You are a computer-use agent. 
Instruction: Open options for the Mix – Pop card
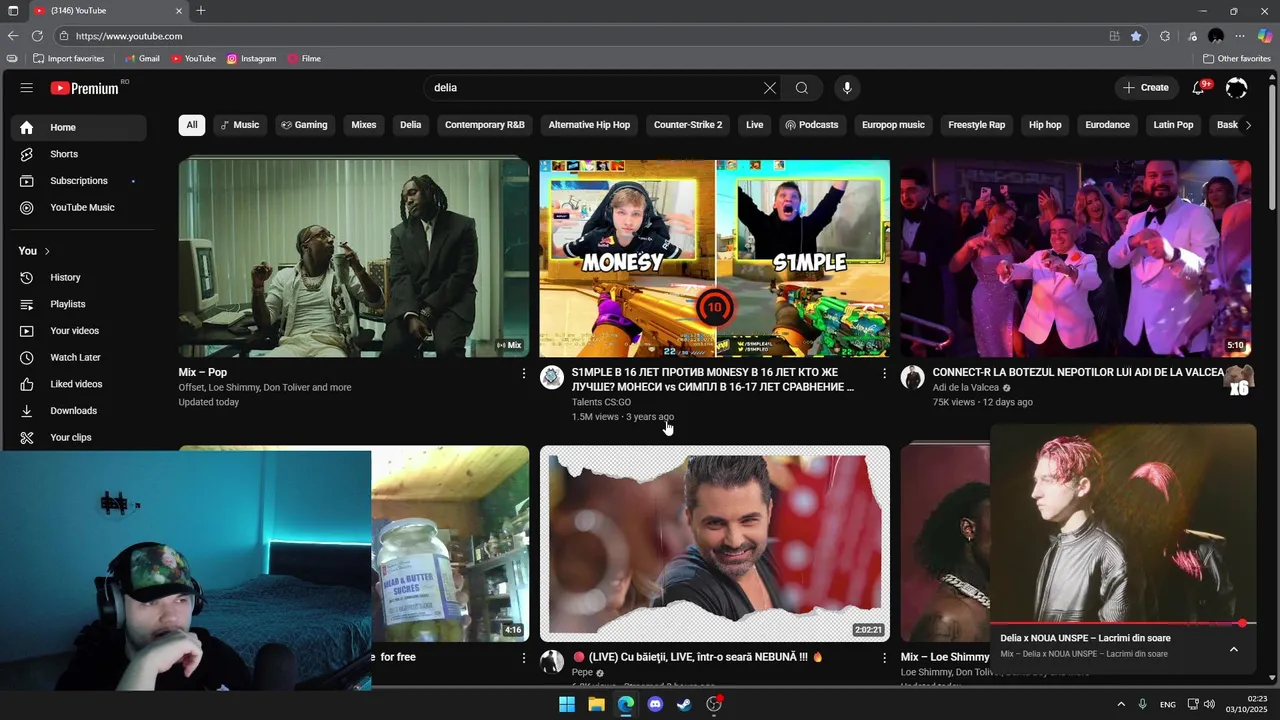(523, 373)
